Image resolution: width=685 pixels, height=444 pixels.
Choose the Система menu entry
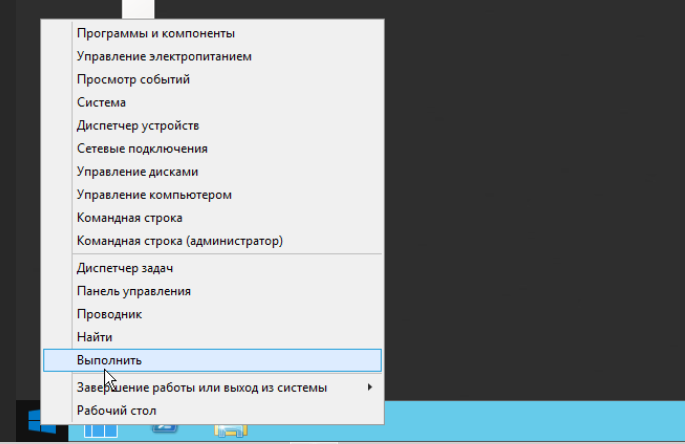click(x=101, y=103)
